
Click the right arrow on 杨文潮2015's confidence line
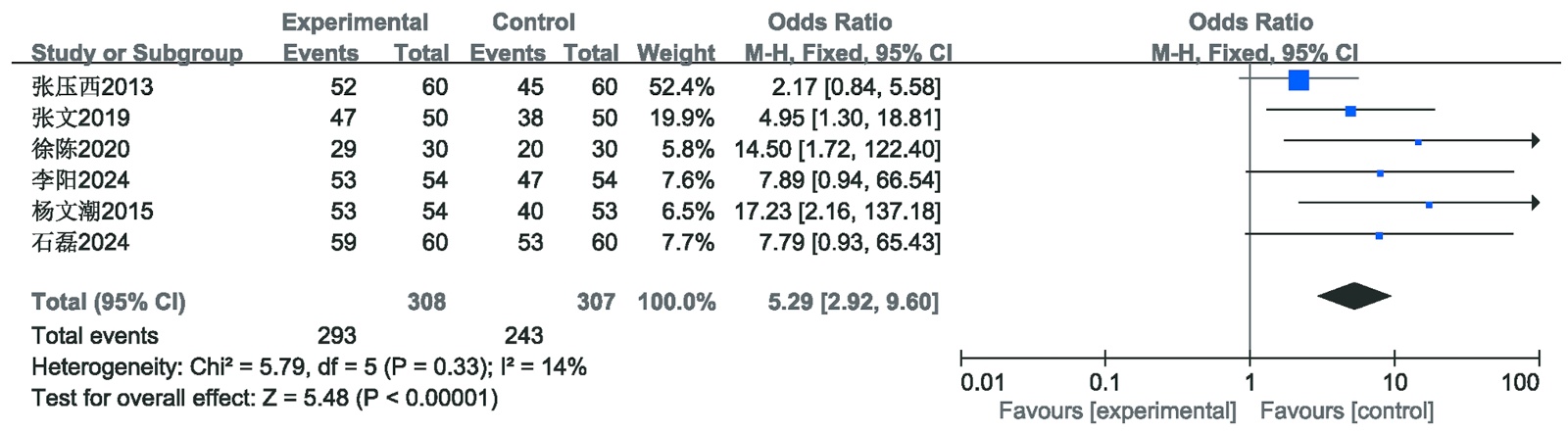click(1534, 203)
